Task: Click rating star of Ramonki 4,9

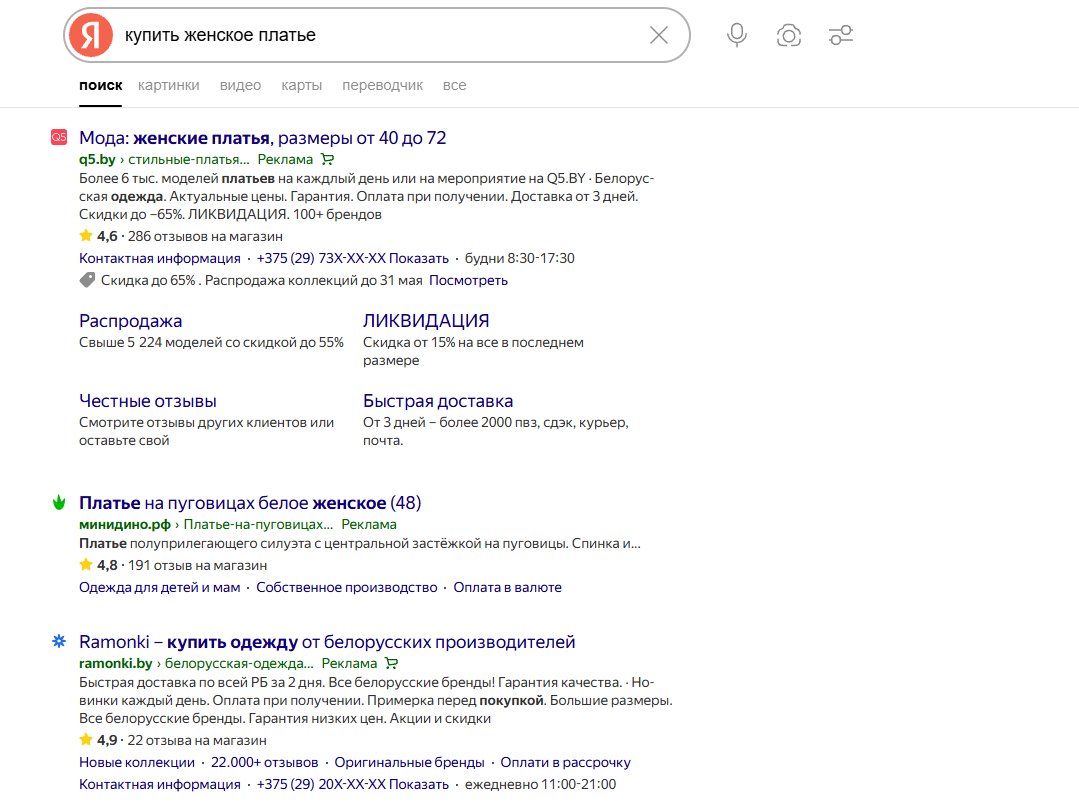Action: (86, 740)
